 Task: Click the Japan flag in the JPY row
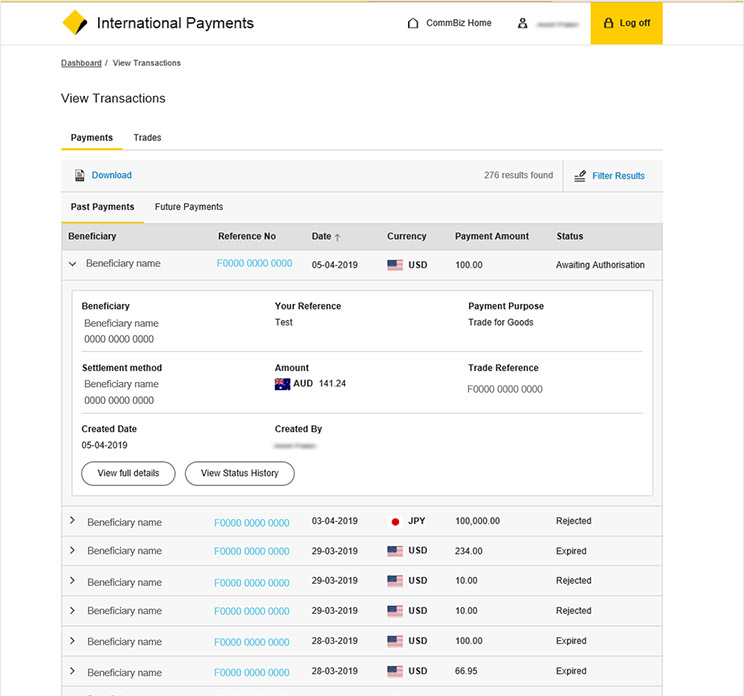click(x=395, y=521)
